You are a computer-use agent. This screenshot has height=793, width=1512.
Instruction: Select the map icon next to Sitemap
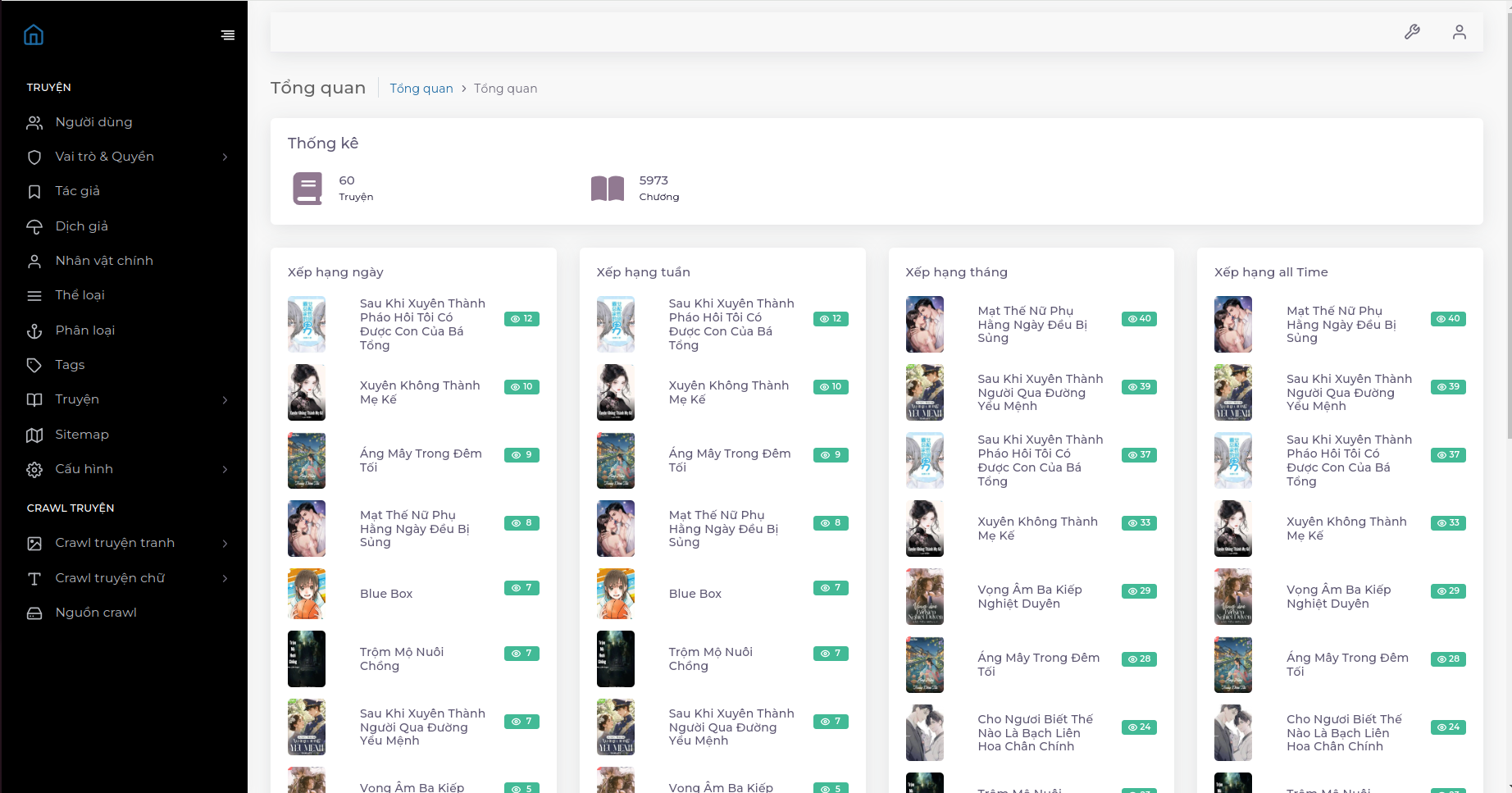34,435
